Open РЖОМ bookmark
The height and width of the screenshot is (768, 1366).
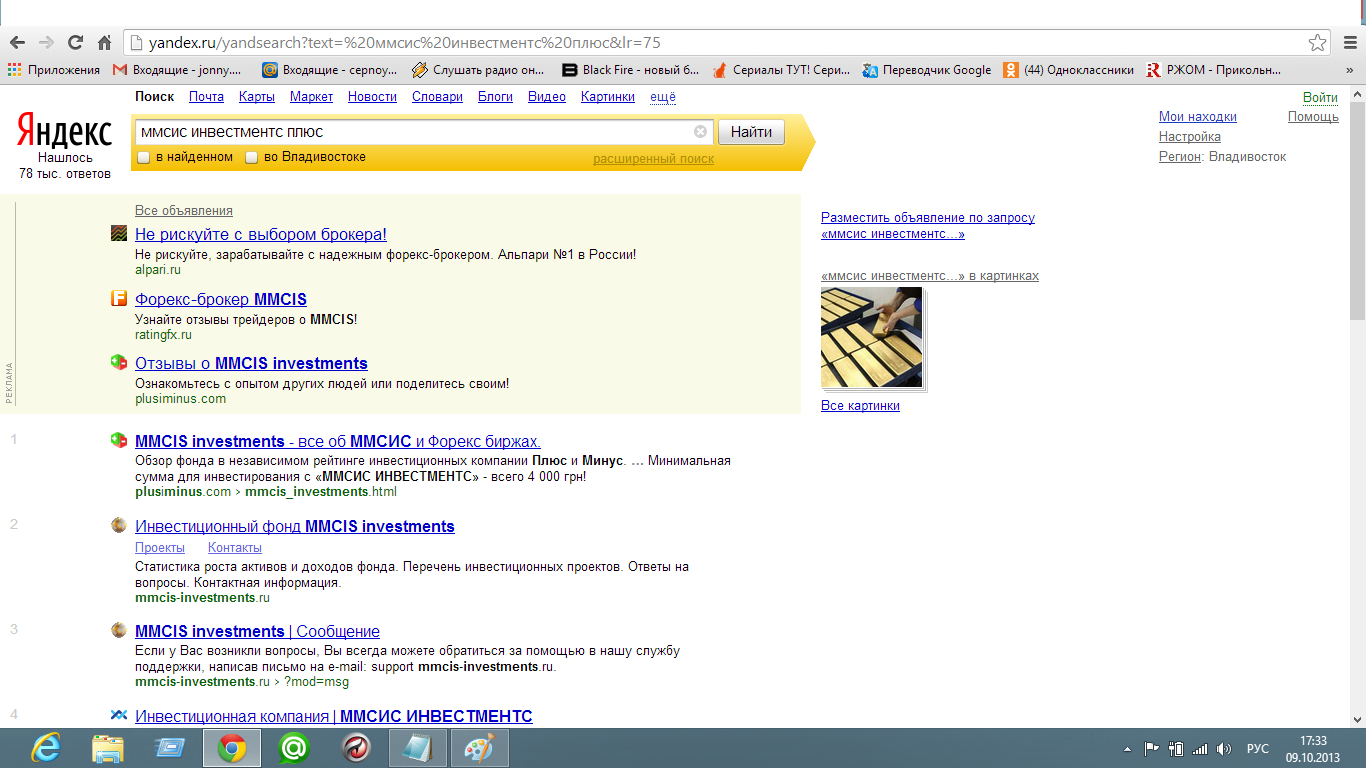pyautogui.click(x=1214, y=70)
